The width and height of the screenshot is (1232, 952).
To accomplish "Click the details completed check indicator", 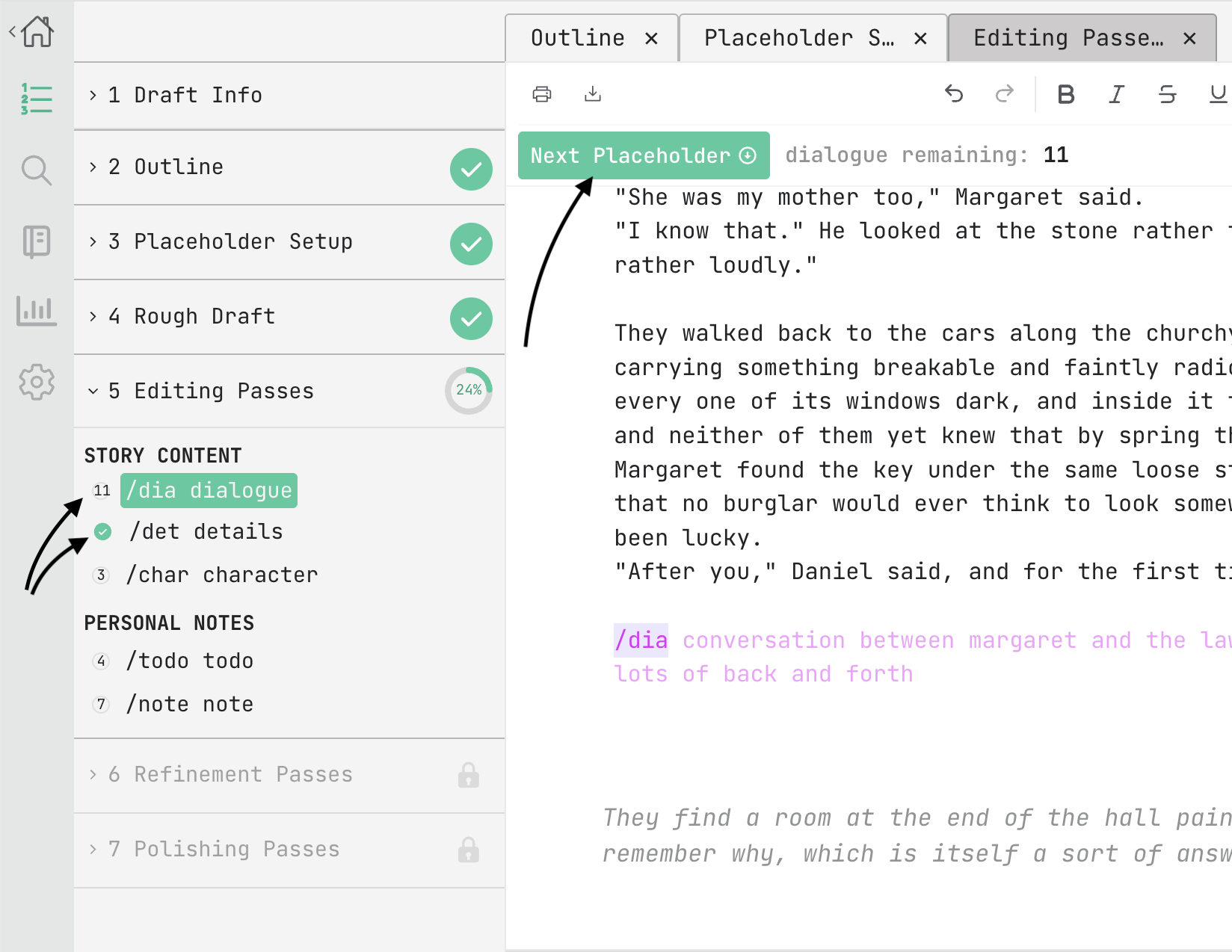I will click(x=102, y=532).
